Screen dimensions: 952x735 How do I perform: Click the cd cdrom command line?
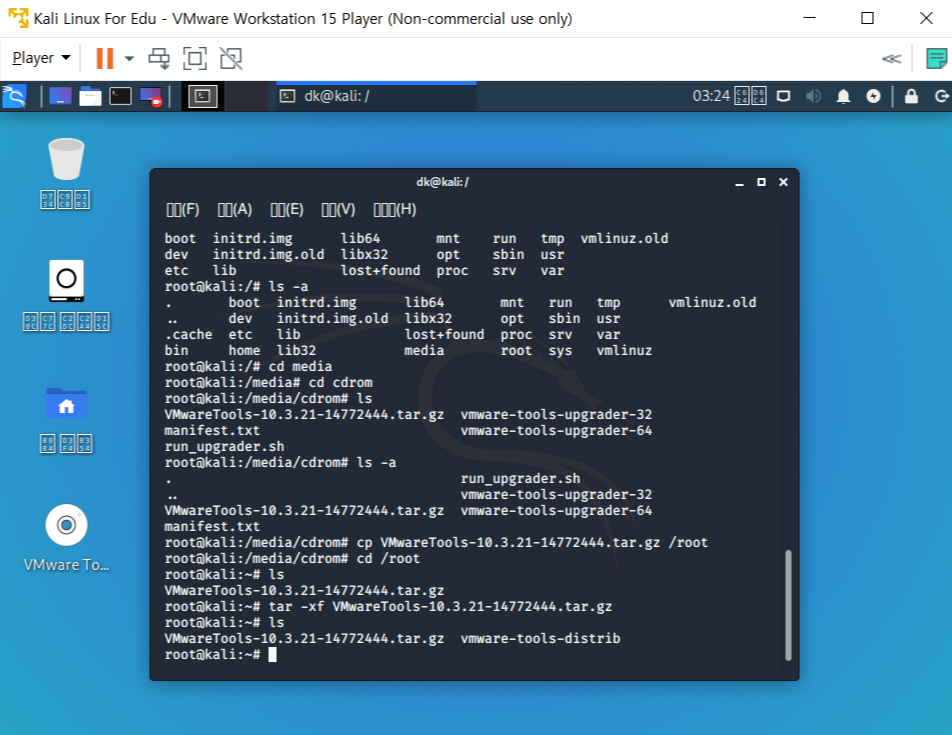268,382
